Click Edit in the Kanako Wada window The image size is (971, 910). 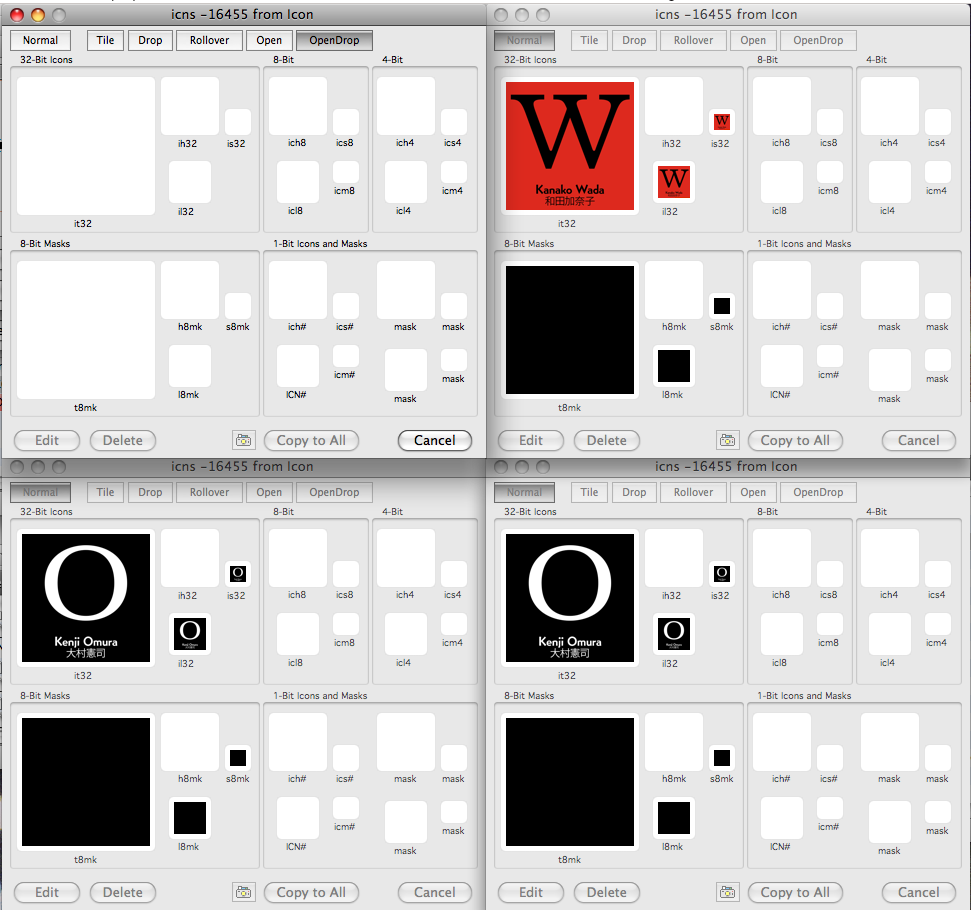pyautogui.click(x=531, y=440)
